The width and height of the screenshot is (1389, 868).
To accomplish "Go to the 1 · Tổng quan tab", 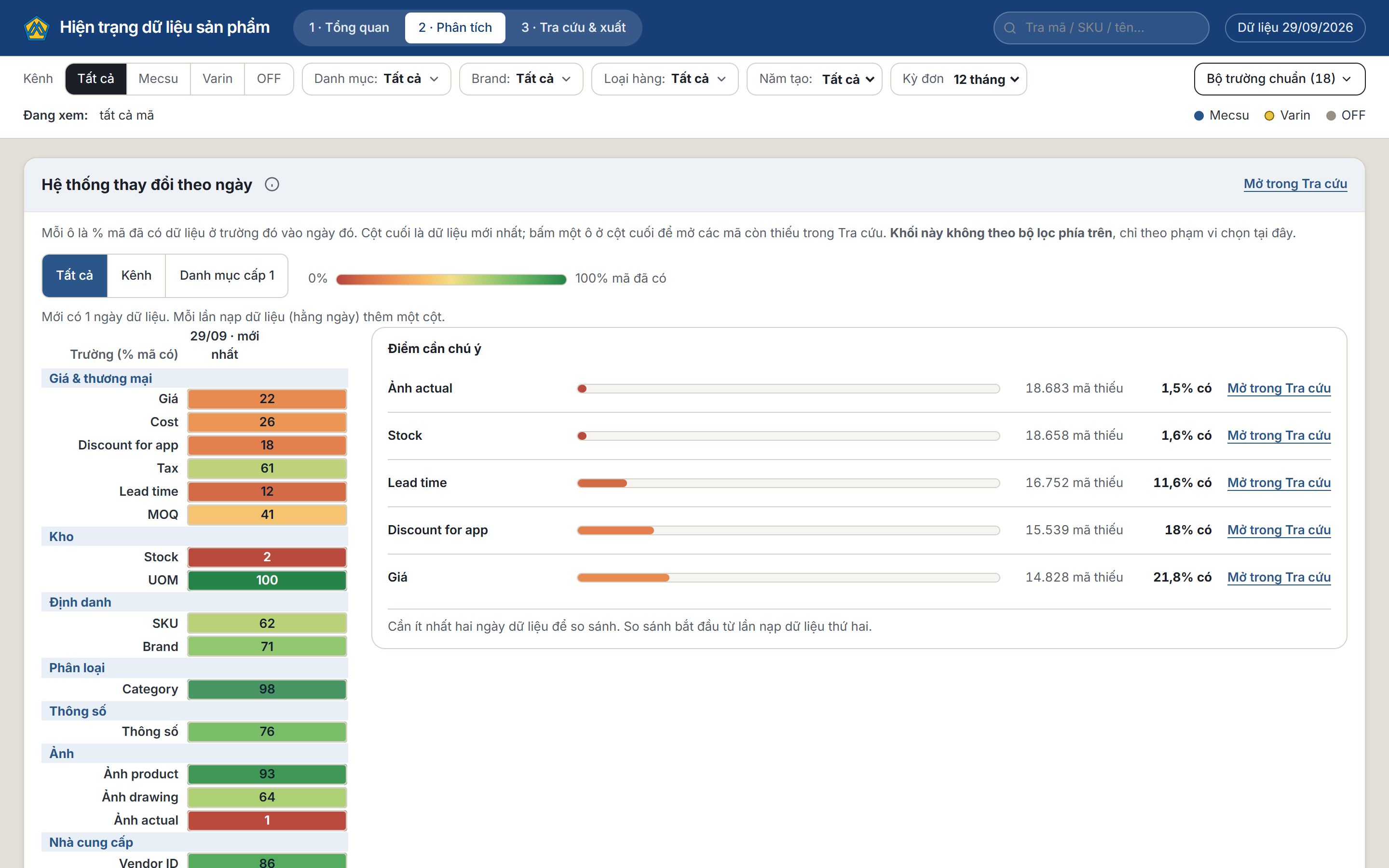I will point(349,27).
